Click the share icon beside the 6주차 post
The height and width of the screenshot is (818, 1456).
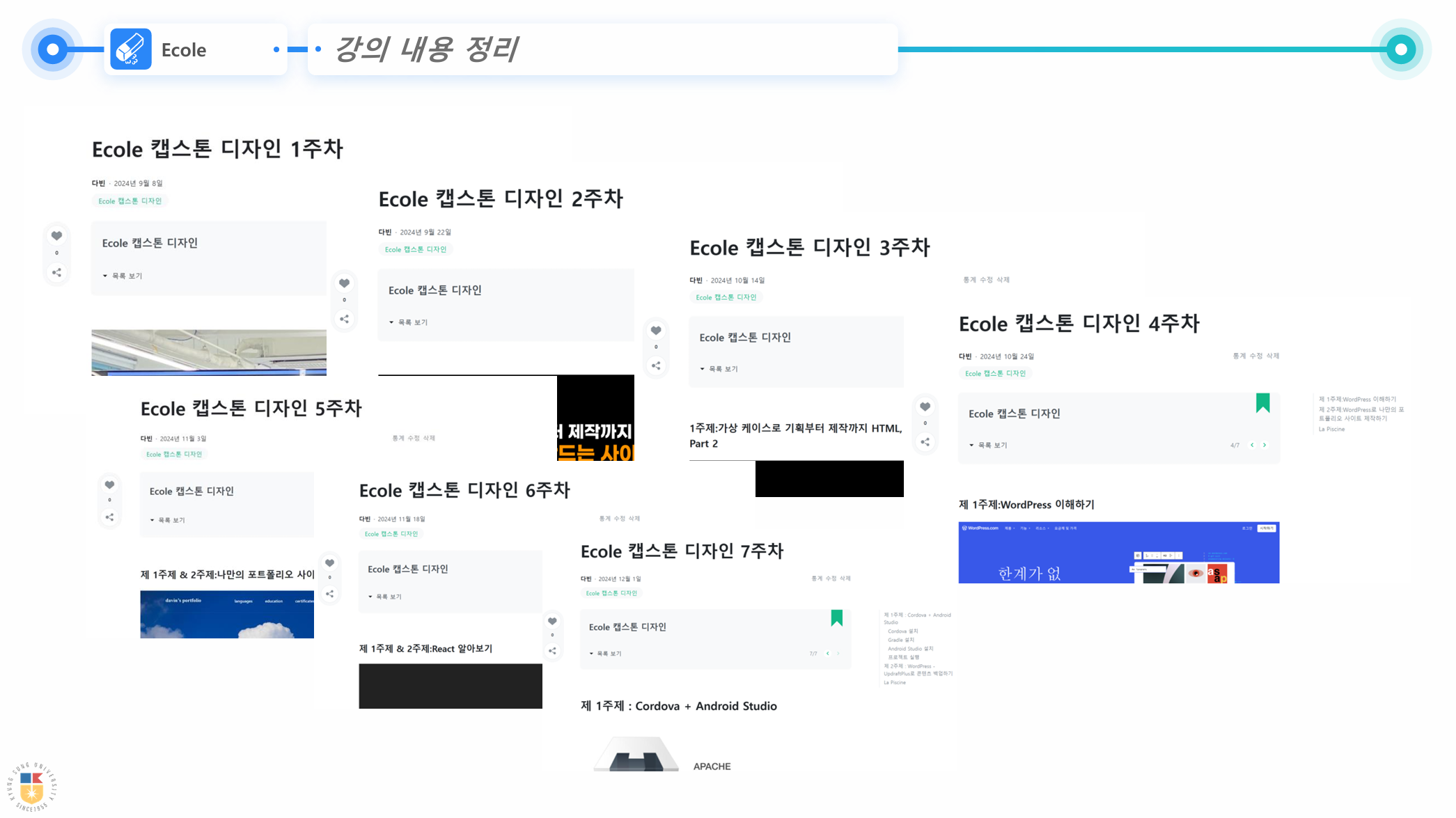coord(329,594)
